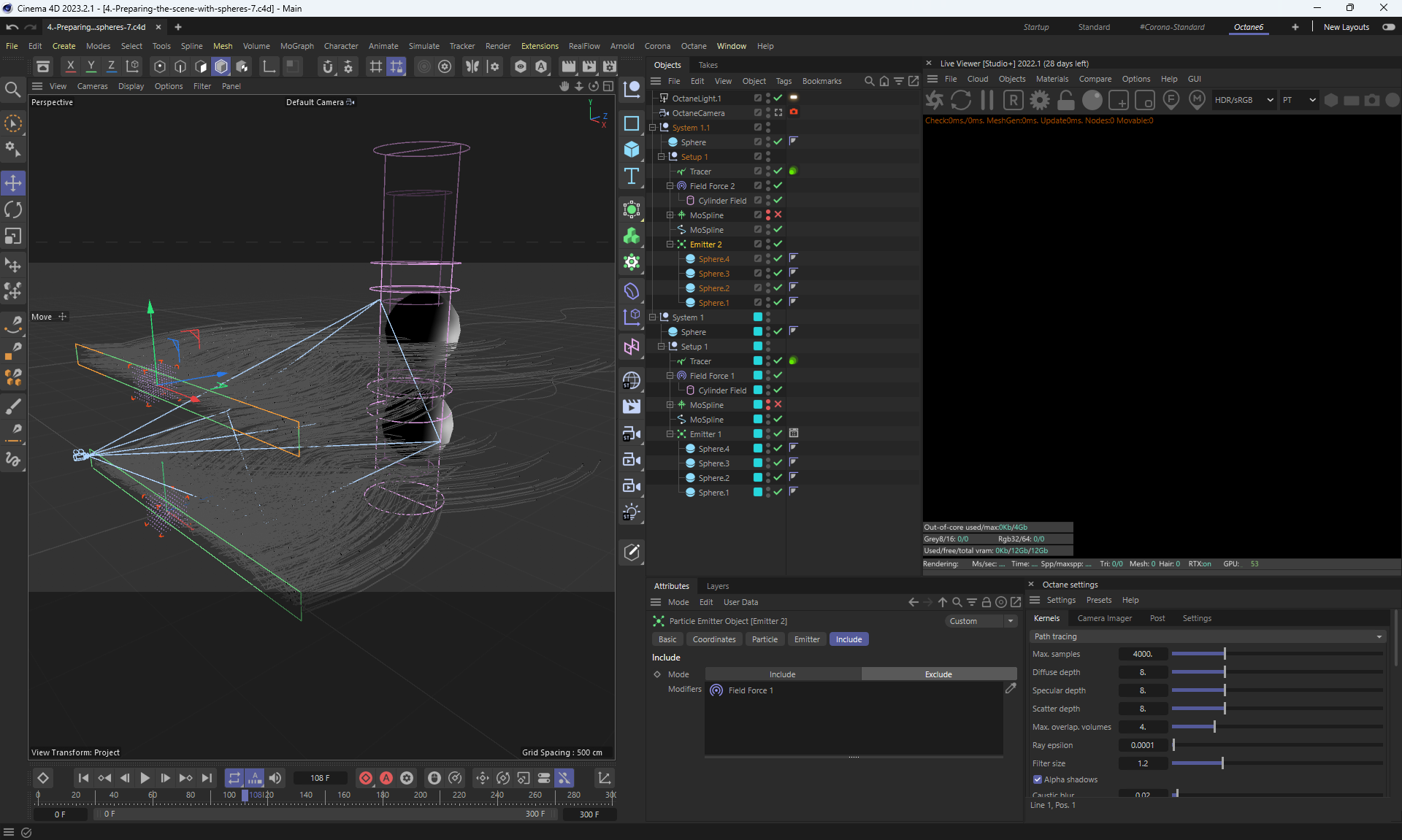Toggle the Alpha shadows checkbox
This screenshot has height=840, width=1402.
(x=1038, y=779)
